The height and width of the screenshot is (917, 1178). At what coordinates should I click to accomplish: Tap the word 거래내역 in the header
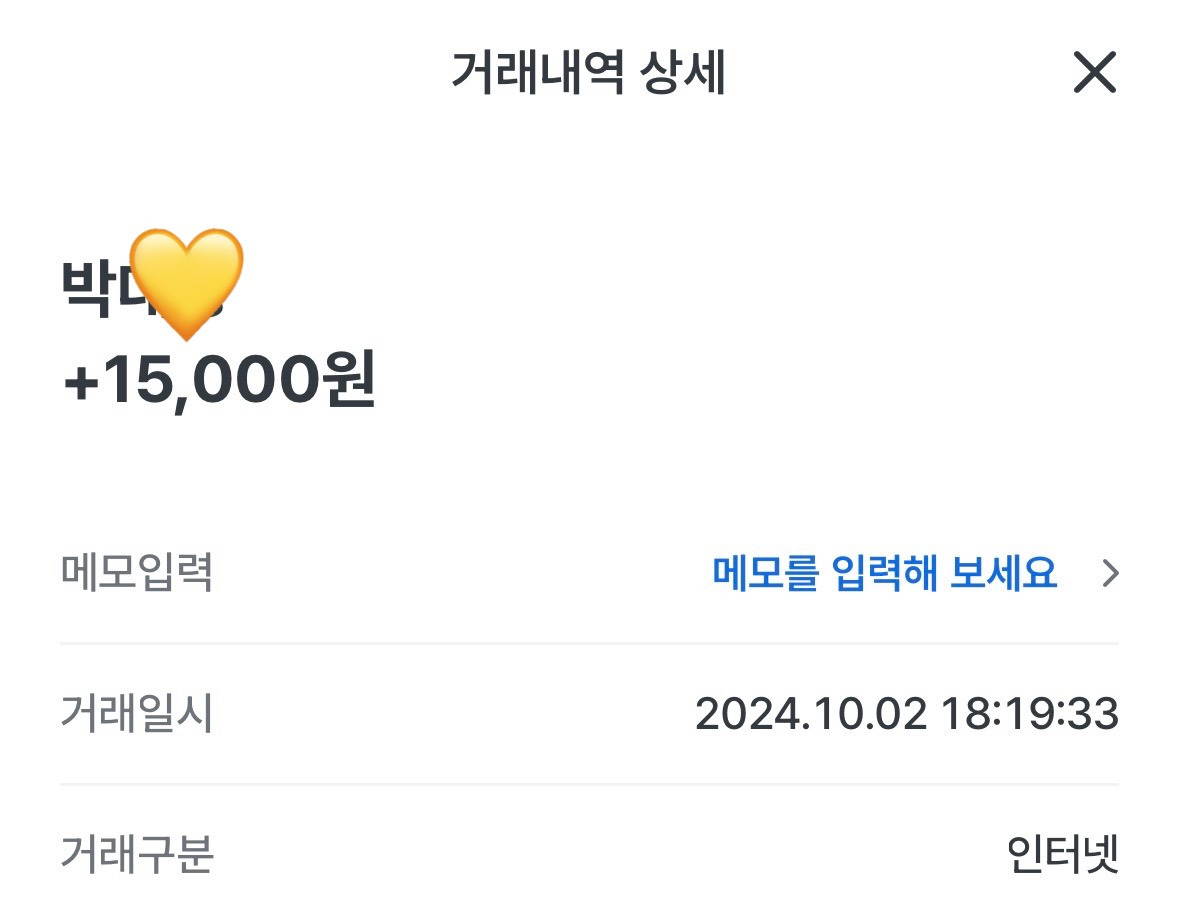[538, 73]
